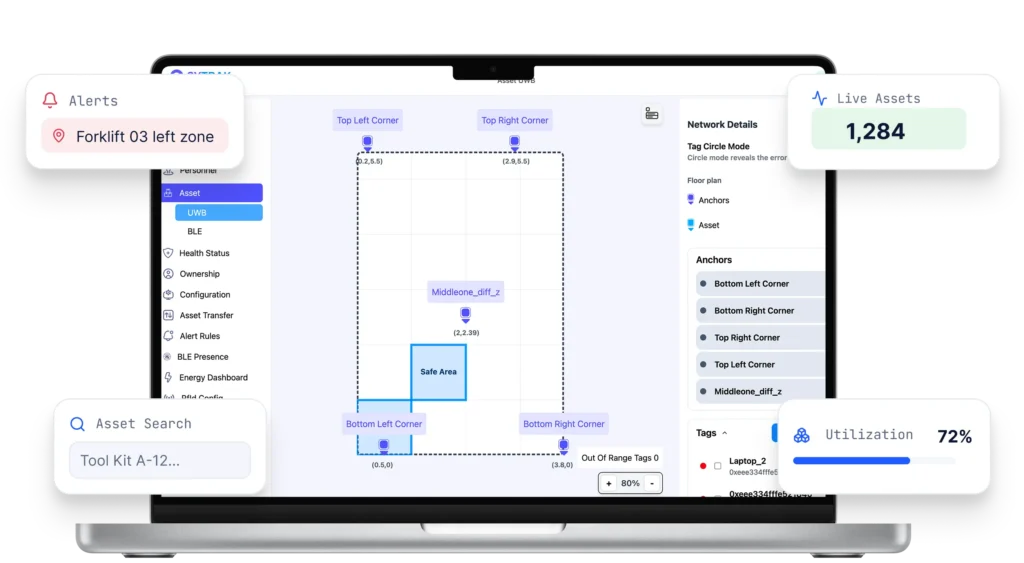
Task: Open Health Status in the sidebar
Action: tap(204, 253)
